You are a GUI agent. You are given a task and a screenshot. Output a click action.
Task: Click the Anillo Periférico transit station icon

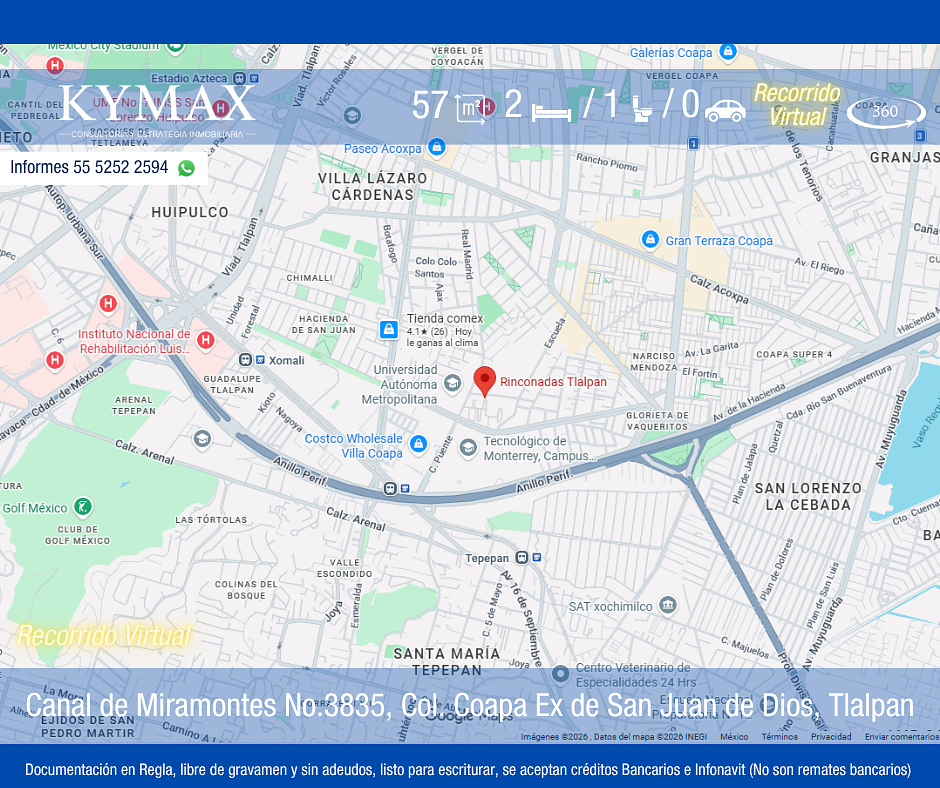click(390, 489)
